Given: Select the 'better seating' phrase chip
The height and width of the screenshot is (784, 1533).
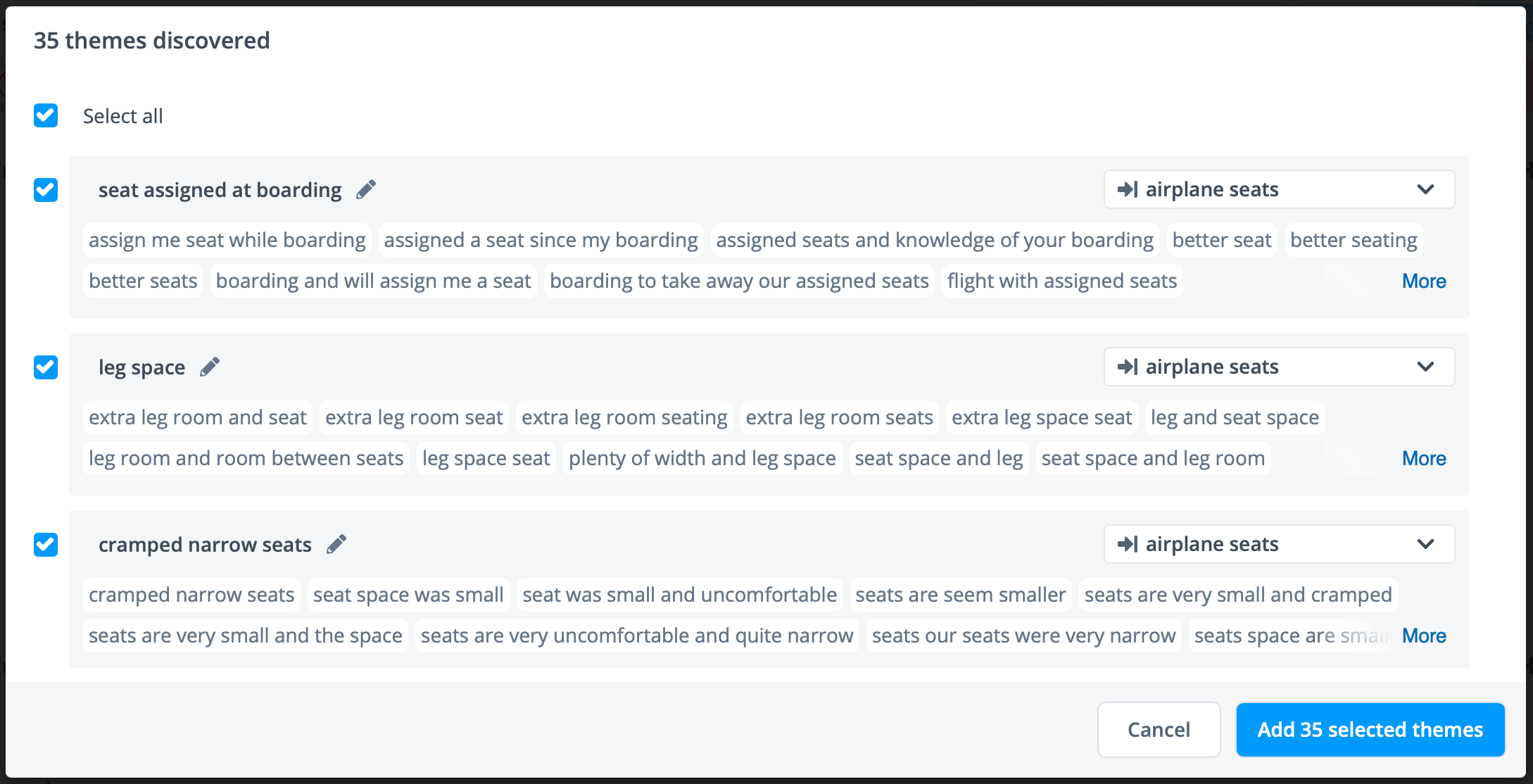Looking at the screenshot, I should tap(1354, 240).
